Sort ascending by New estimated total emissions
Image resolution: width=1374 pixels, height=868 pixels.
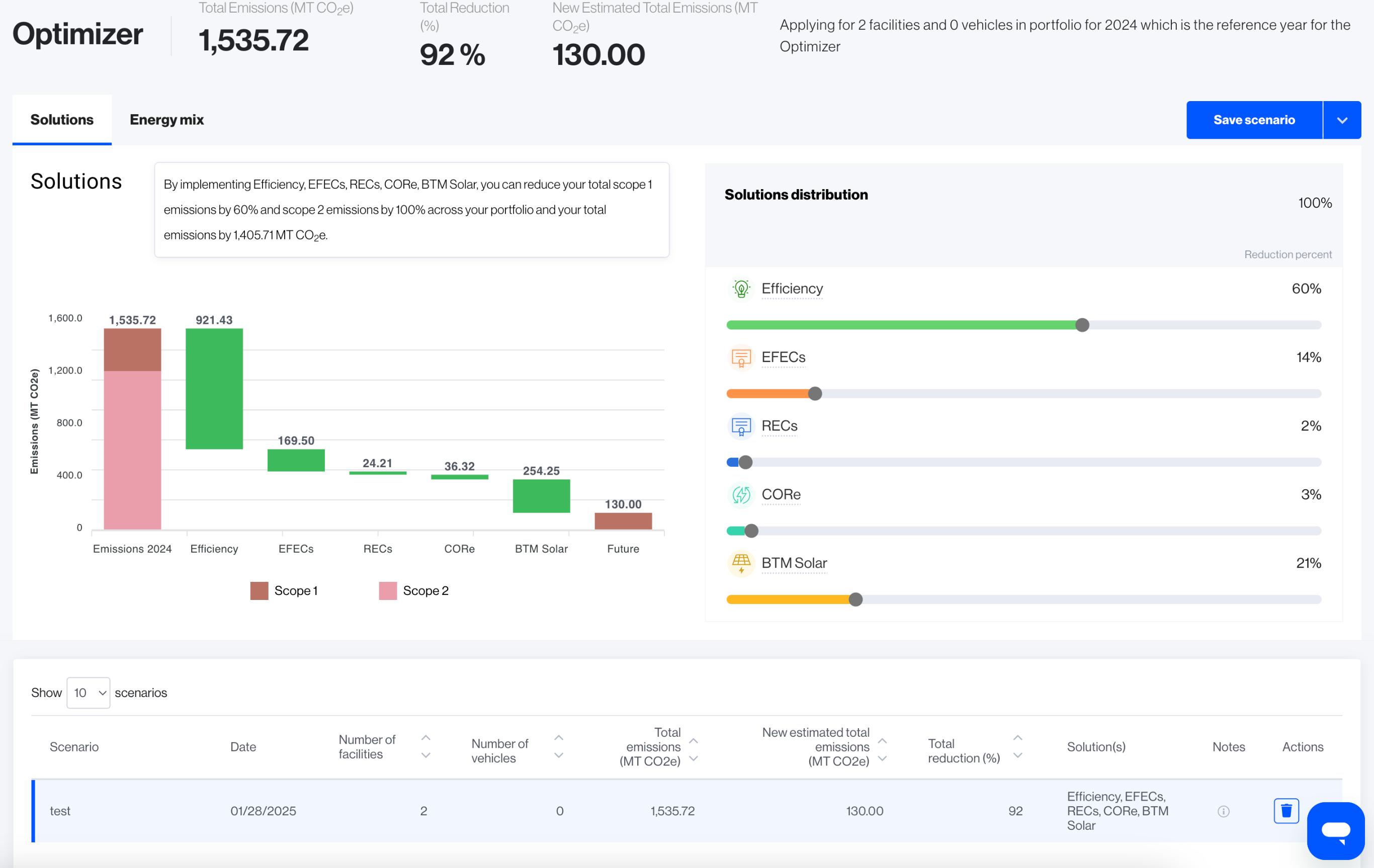point(882,741)
